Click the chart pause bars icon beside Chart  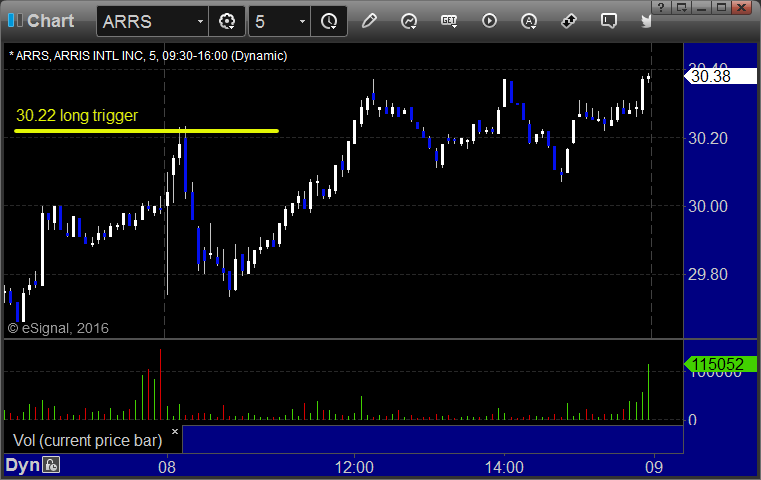click(x=15, y=20)
